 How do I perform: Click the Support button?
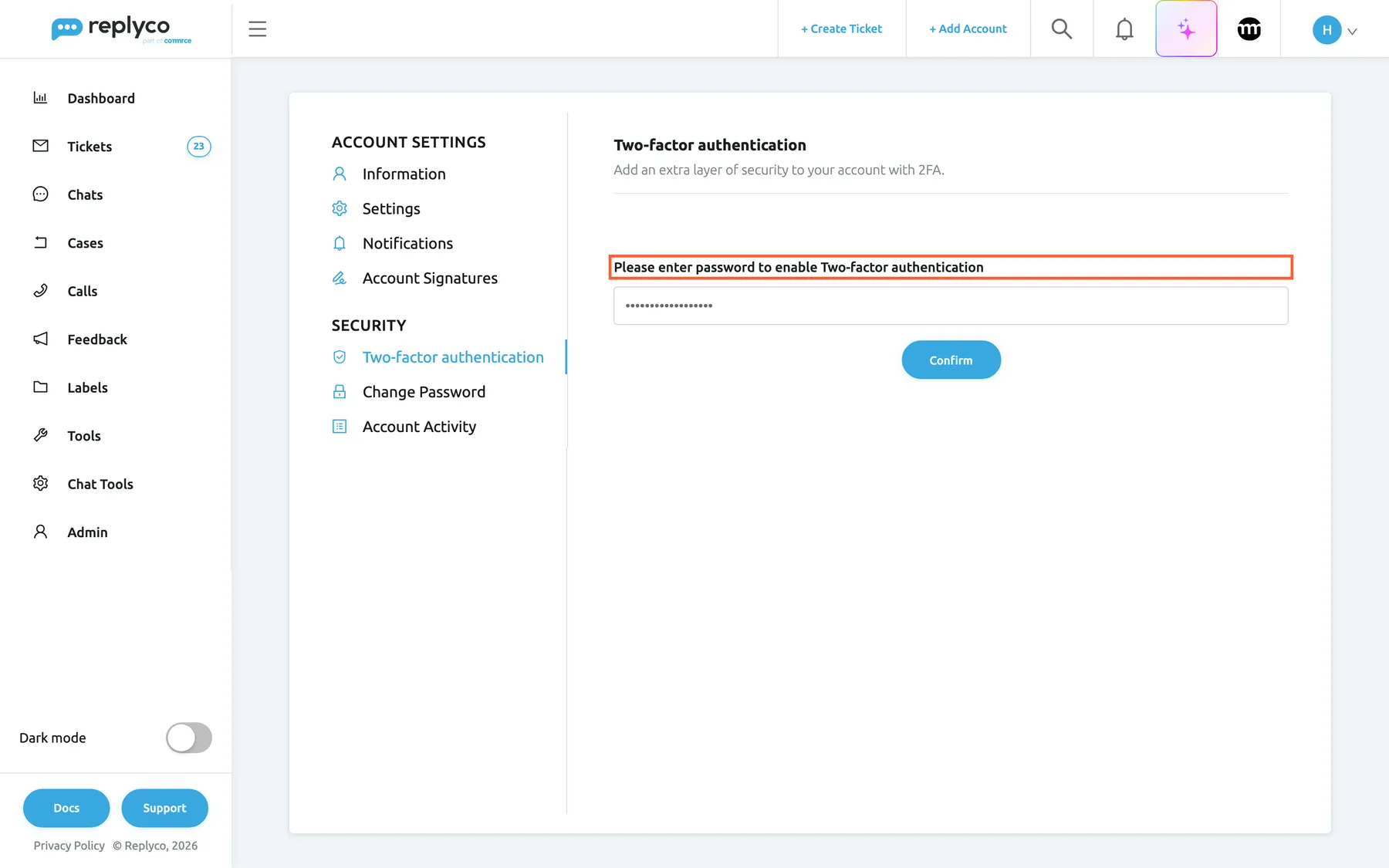pos(164,808)
